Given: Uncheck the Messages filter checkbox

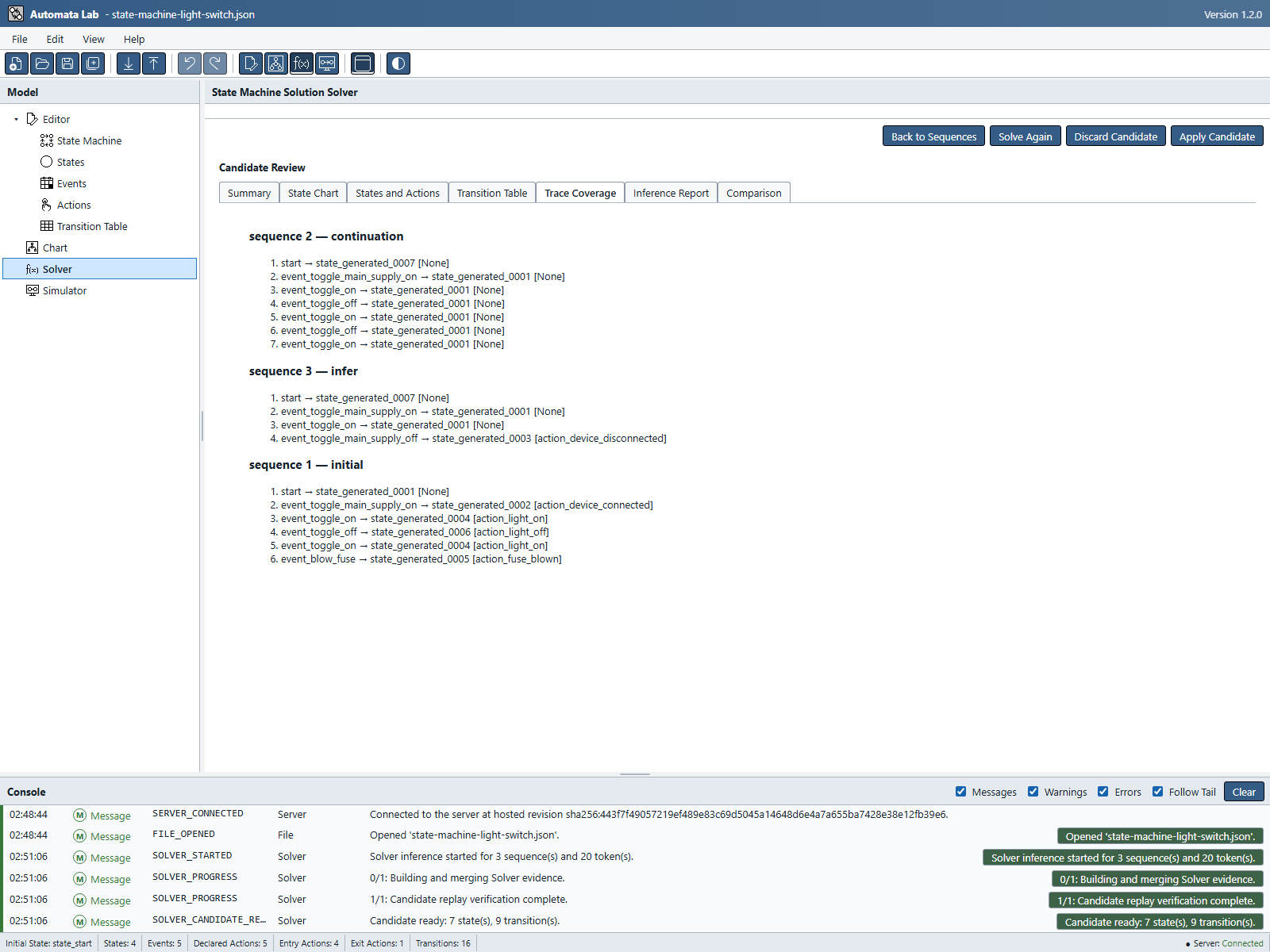Looking at the screenshot, I should tap(961, 792).
